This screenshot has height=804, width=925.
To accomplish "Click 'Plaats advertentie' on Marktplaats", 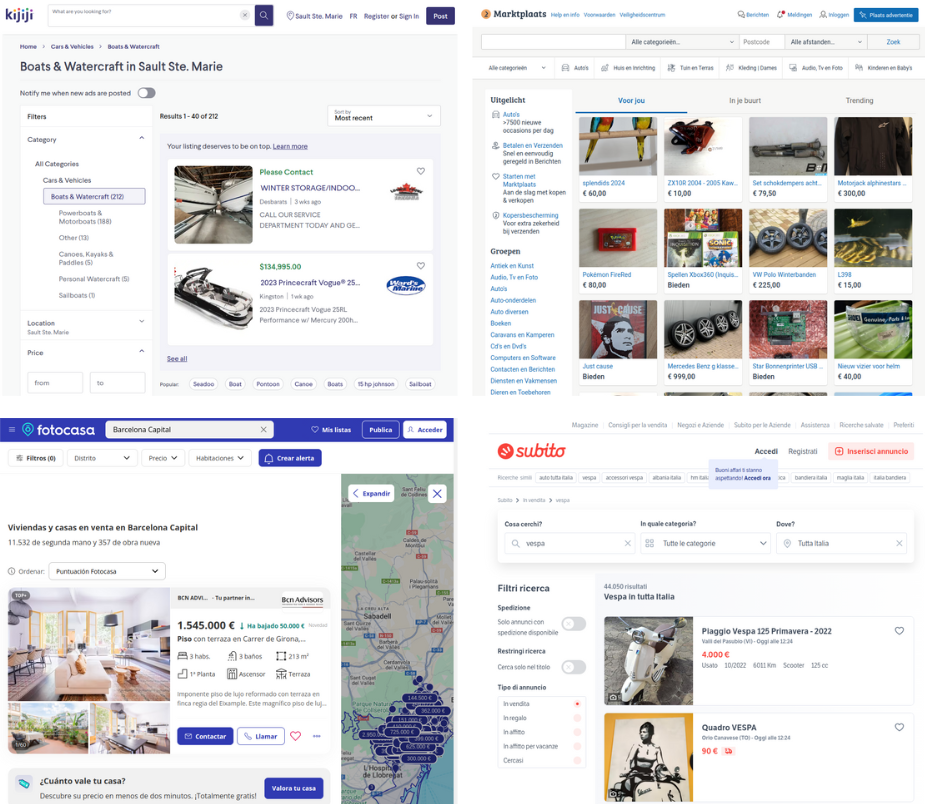I will 886,15.
